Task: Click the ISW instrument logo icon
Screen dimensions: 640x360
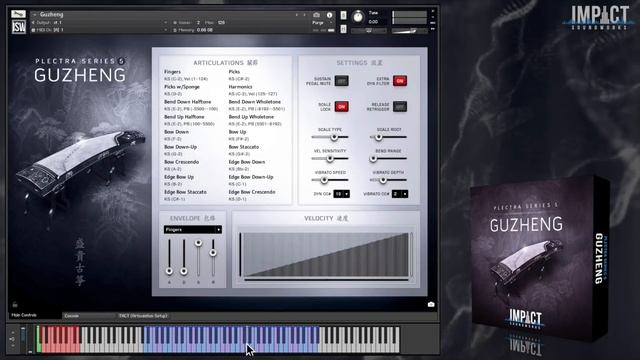Action: pos(18,27)
